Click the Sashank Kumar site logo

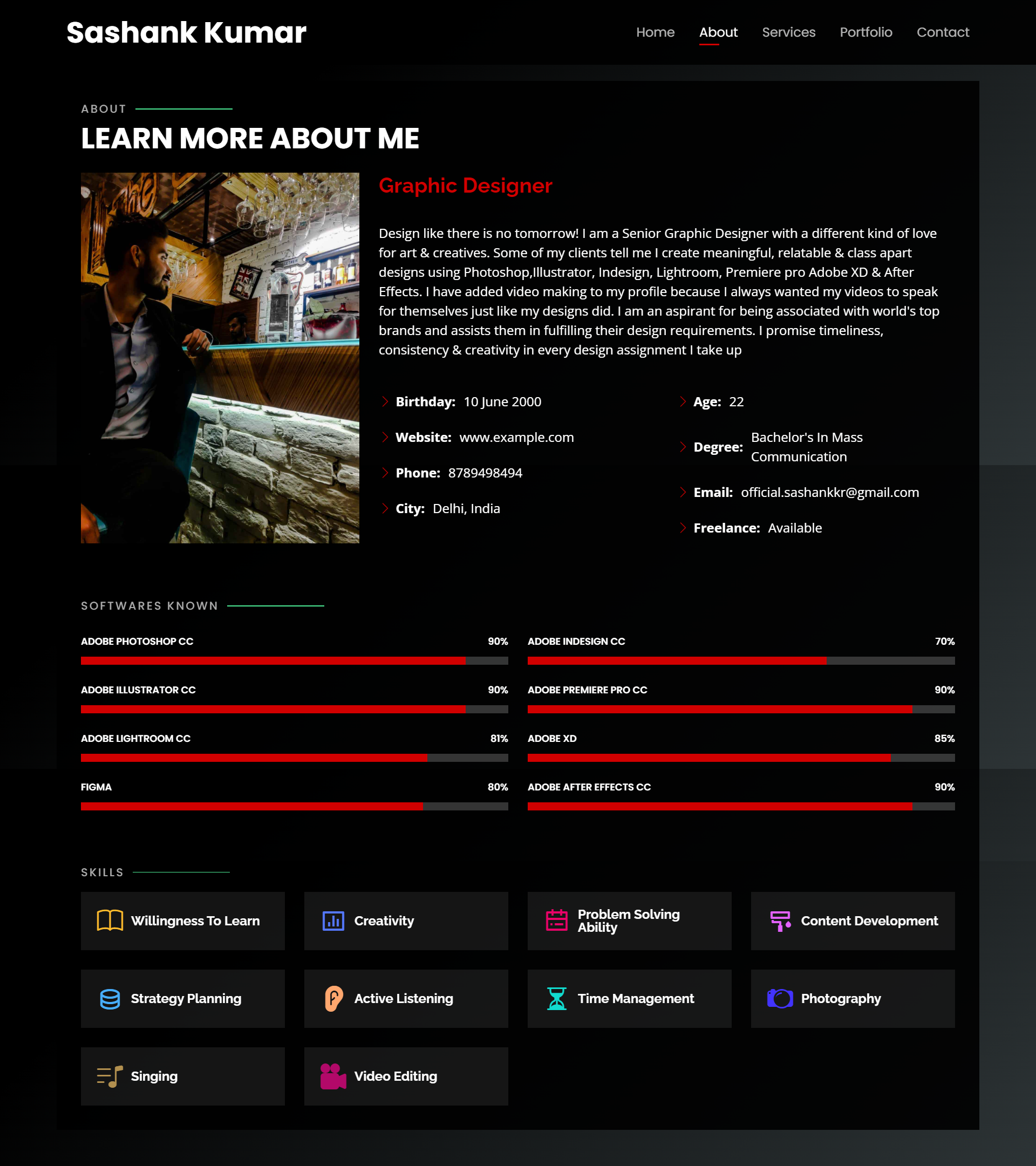pos(186,32)
